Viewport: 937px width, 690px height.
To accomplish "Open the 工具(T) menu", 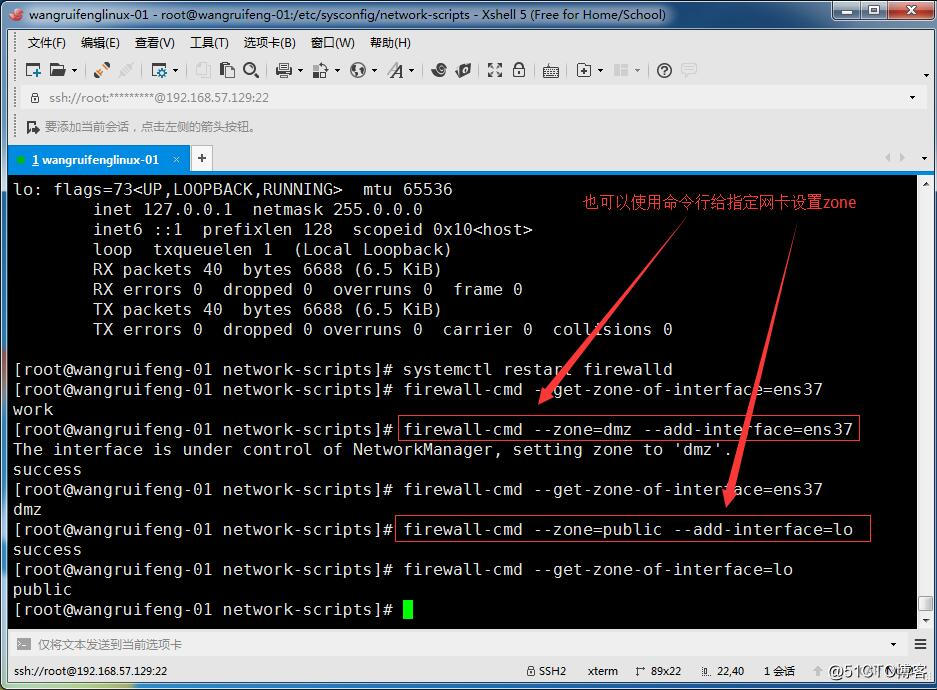I will pyautogui.click(x=209, y=42).
